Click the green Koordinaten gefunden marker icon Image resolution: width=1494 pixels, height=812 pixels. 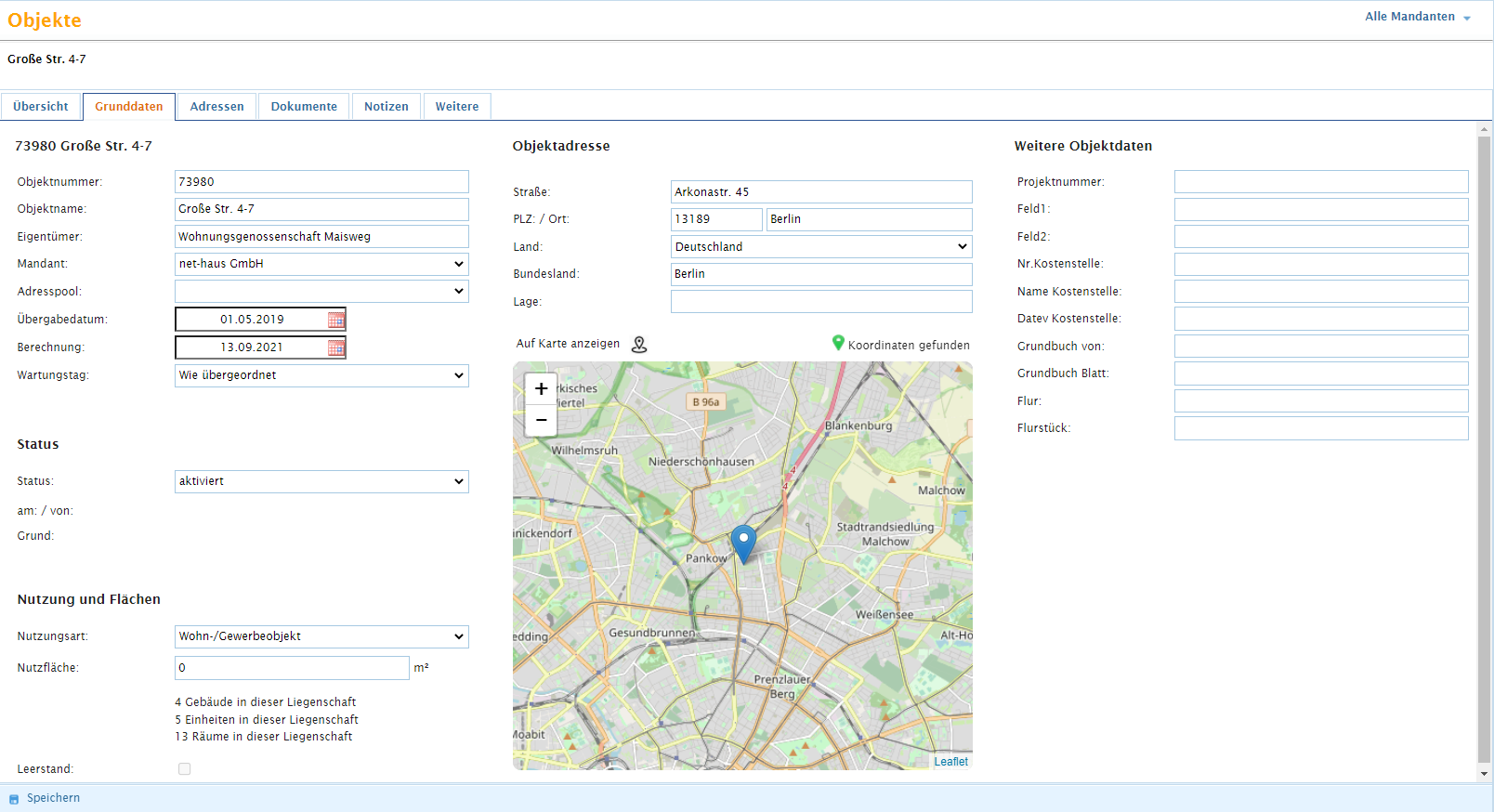[x=838, y=344]
